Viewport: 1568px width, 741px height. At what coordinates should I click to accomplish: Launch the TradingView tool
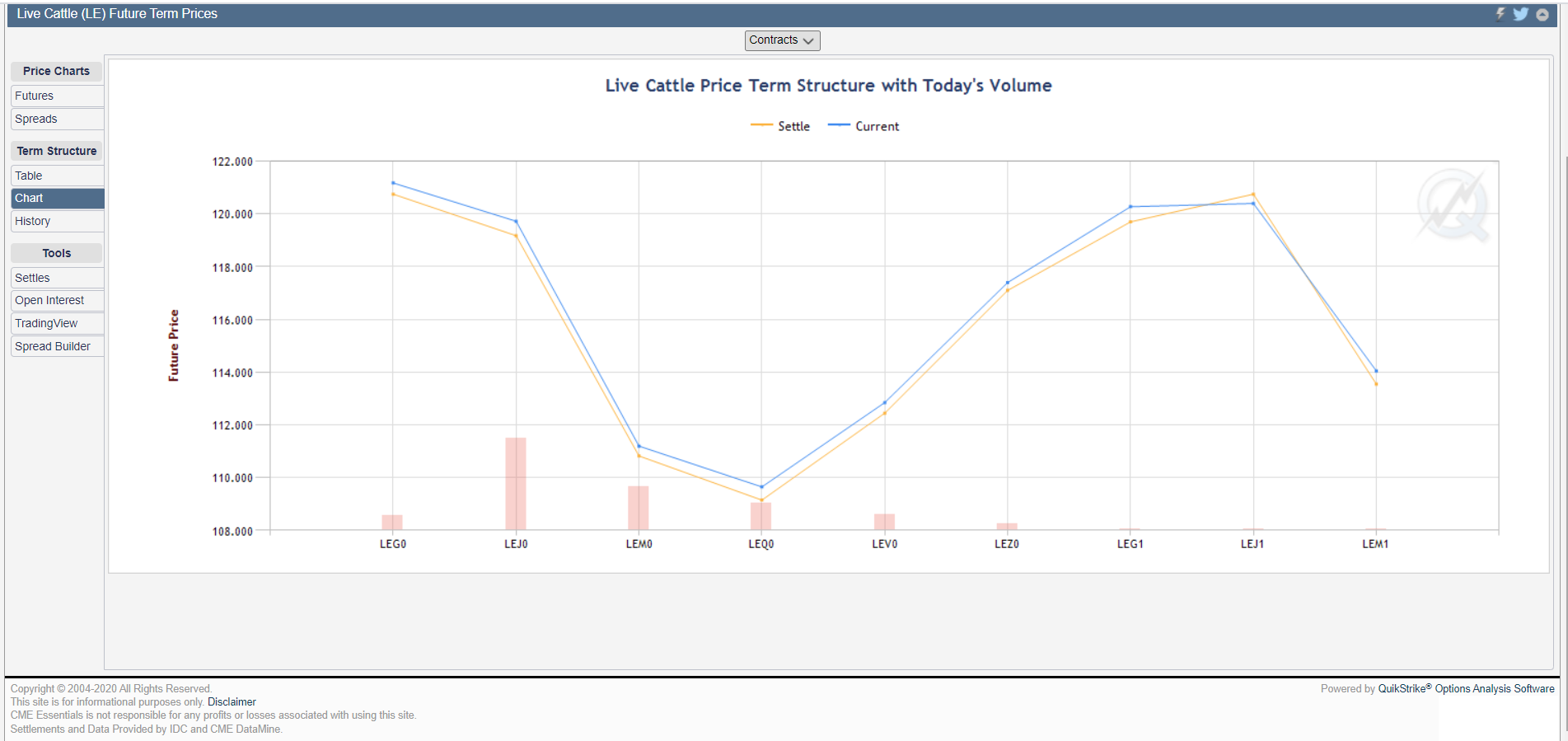click(57, 323)
